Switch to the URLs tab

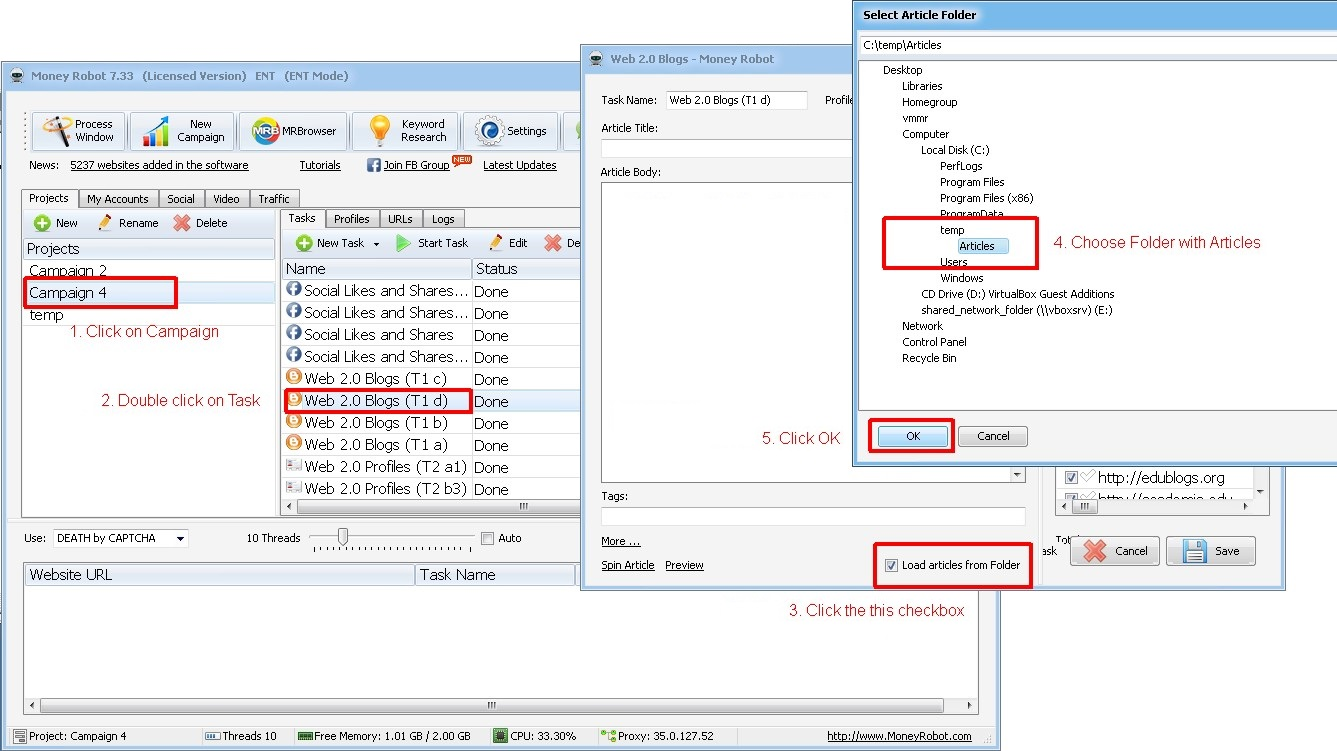400,219
